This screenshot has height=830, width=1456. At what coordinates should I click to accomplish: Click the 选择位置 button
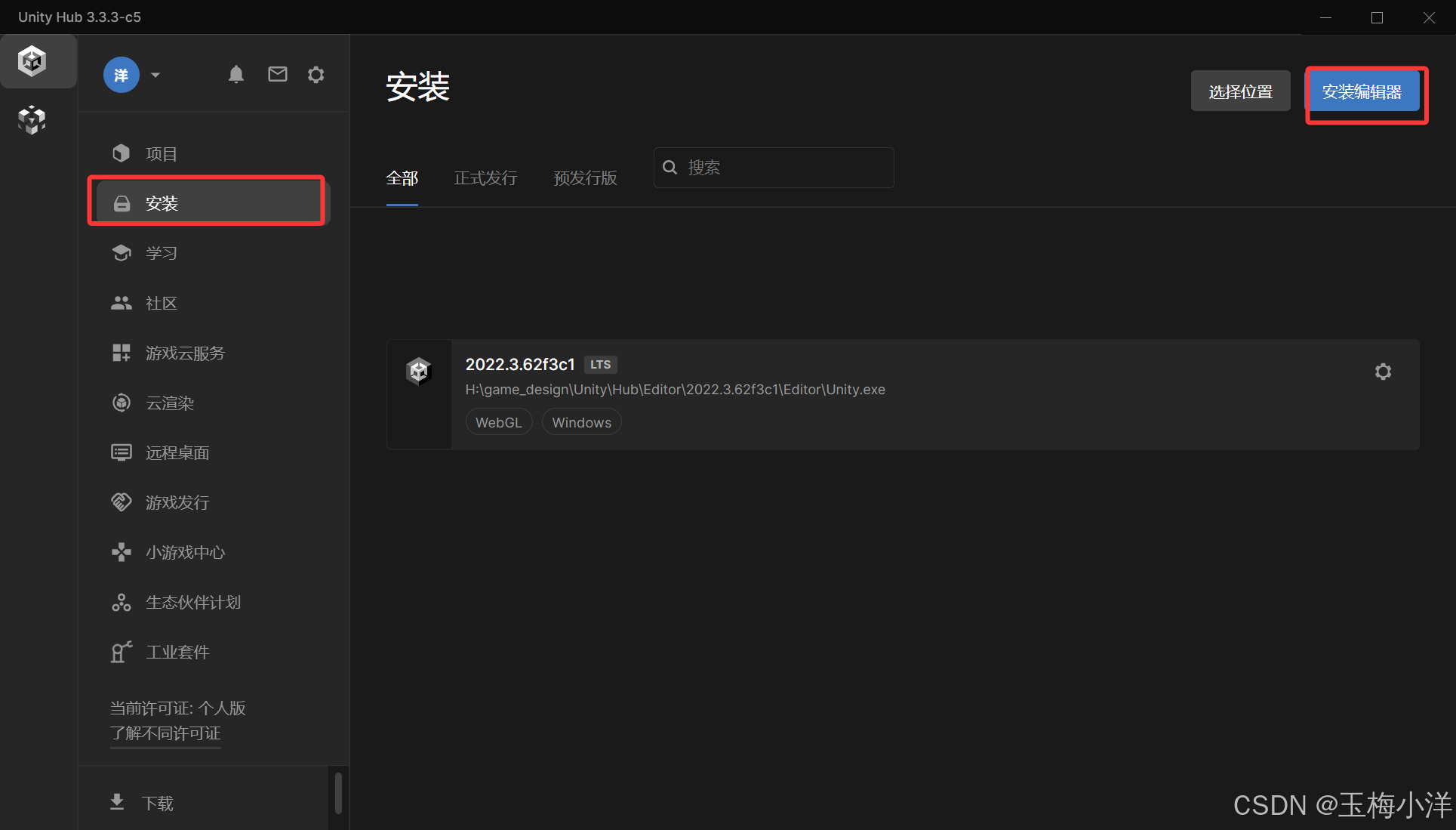pos(1240,91)
